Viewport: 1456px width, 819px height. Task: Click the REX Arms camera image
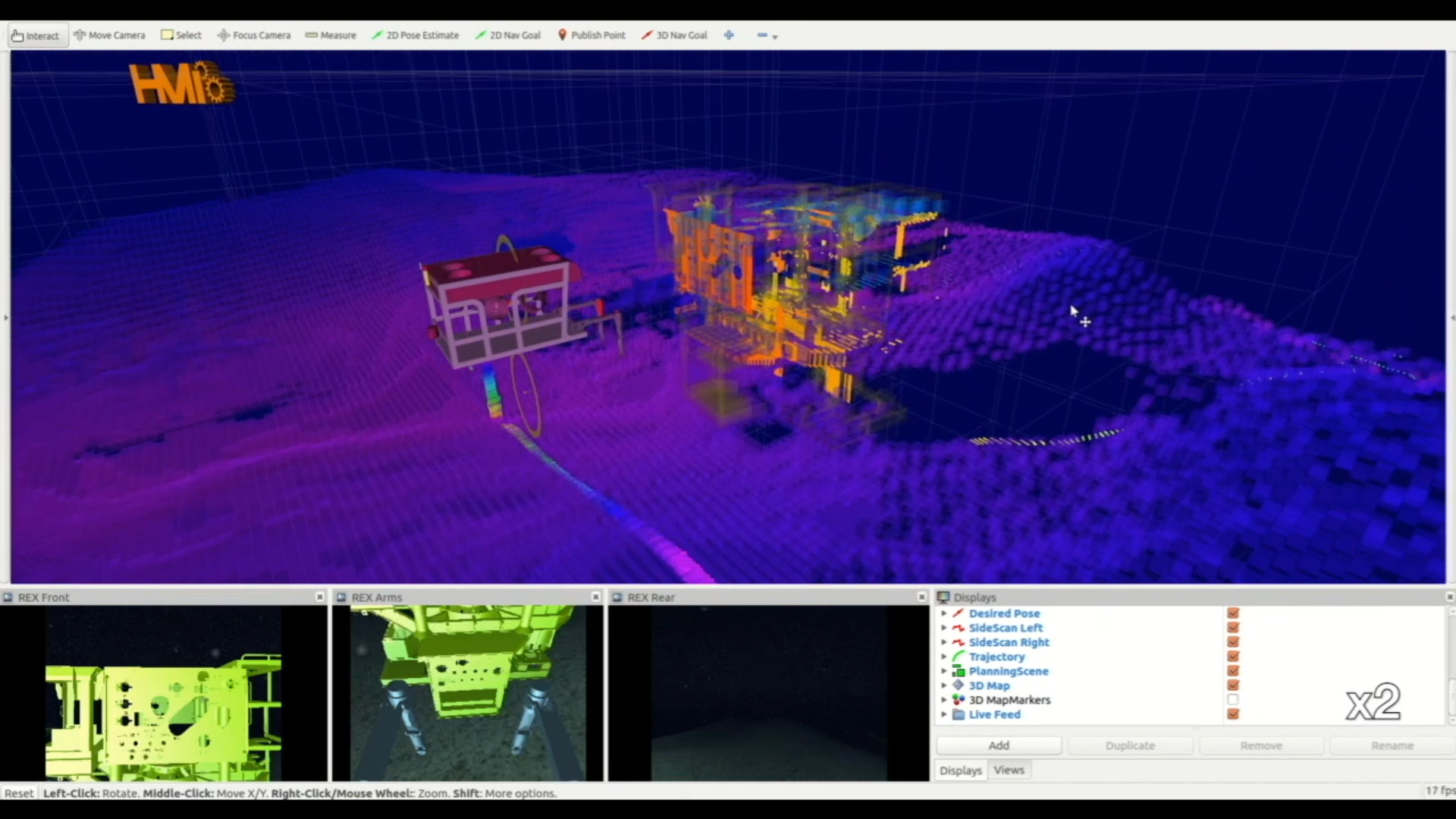pyautogui.click(x=468, y=693)
